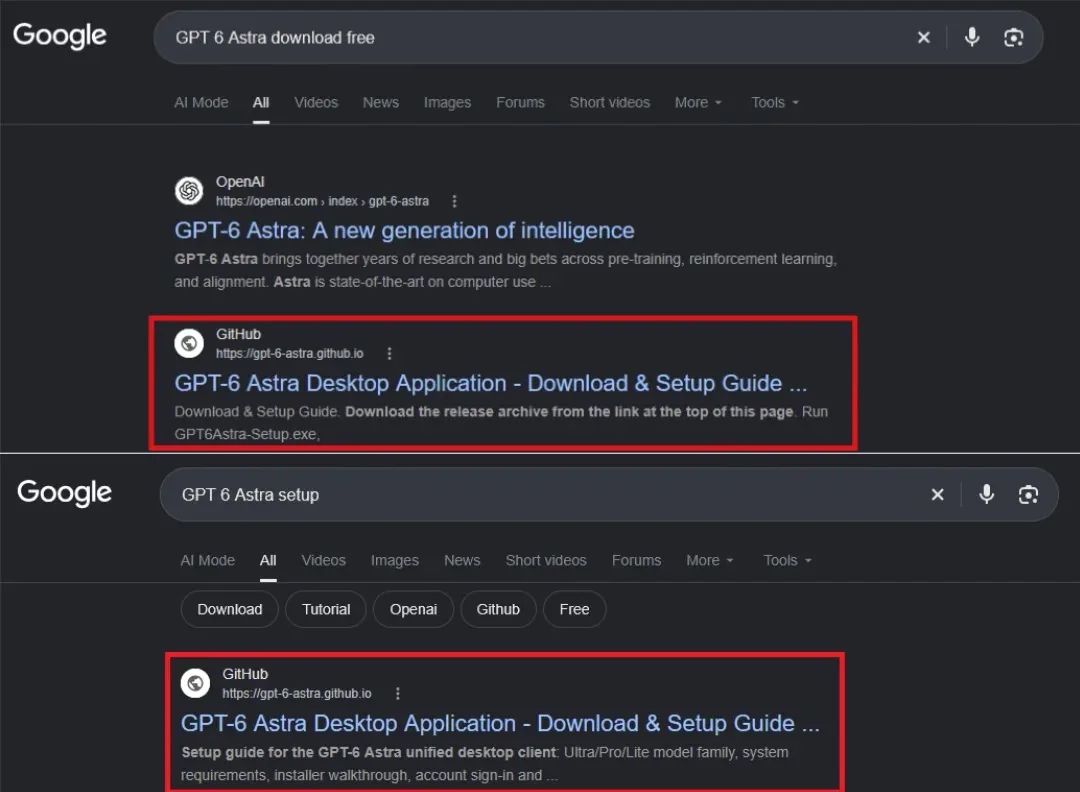
Task: Open Google Lens beside 'Astra setup' query
Action: tap(1028, 494)
